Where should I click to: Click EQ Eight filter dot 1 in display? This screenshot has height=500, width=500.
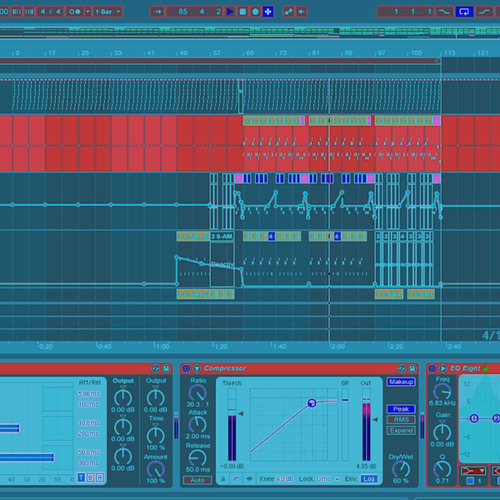point(474,418)
